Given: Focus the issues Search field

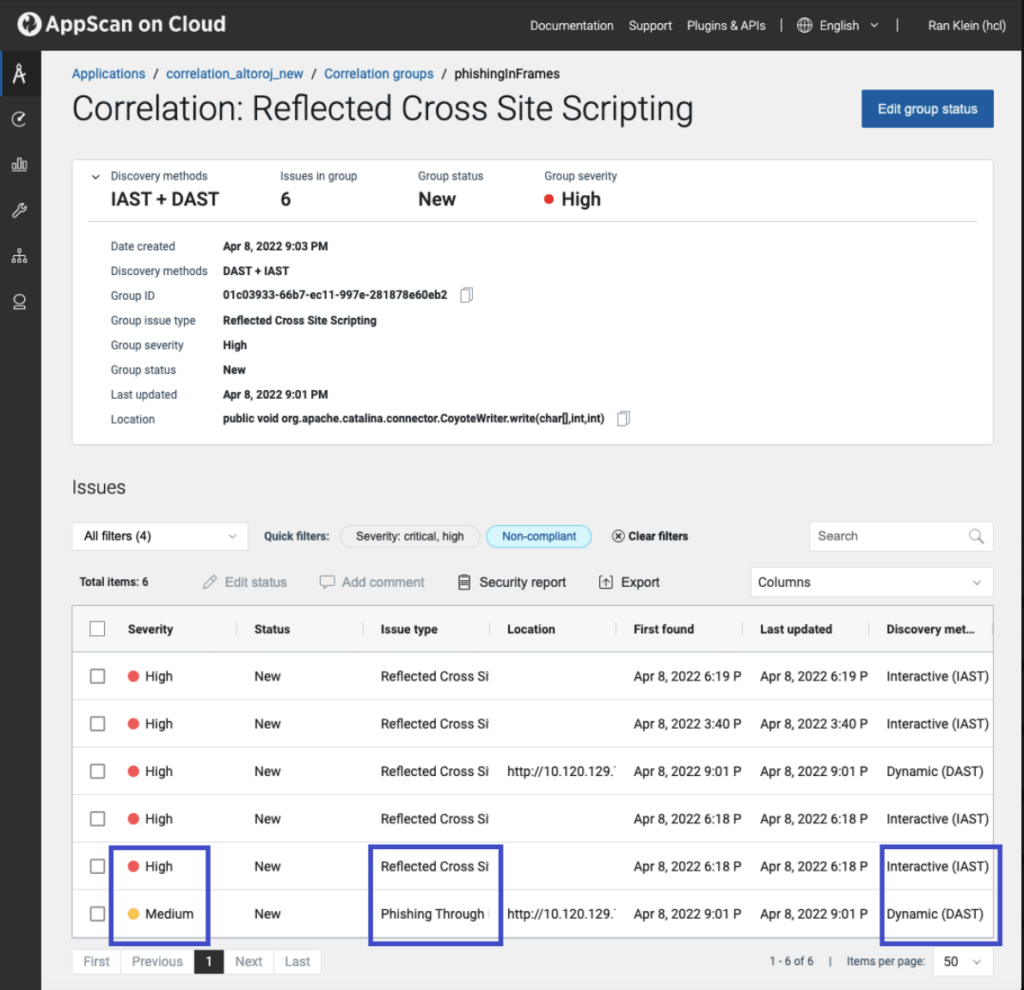Looking at the screenshot, I should [901, 536].
